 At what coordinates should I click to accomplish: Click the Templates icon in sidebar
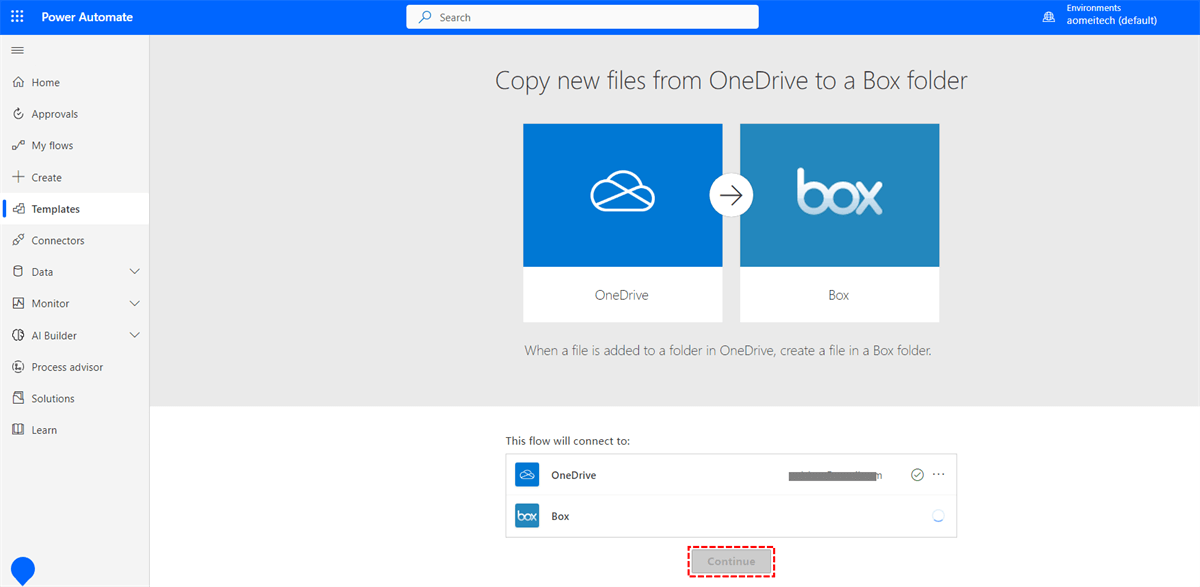18,209
